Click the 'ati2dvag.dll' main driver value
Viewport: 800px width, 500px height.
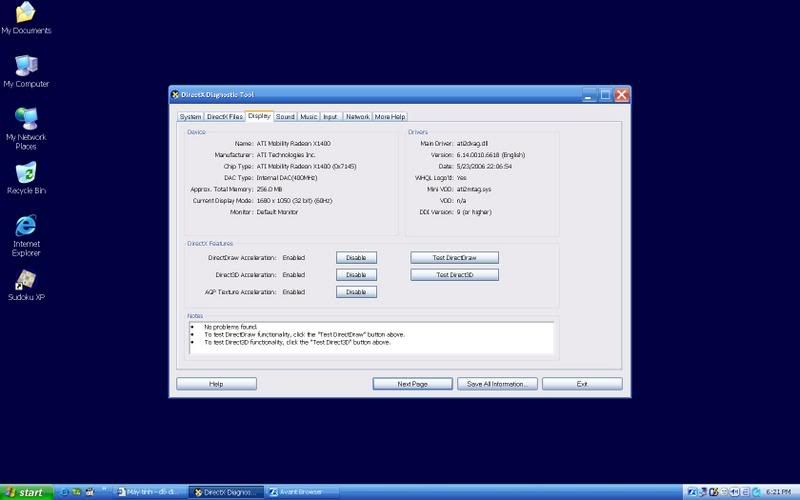[472, 144]
